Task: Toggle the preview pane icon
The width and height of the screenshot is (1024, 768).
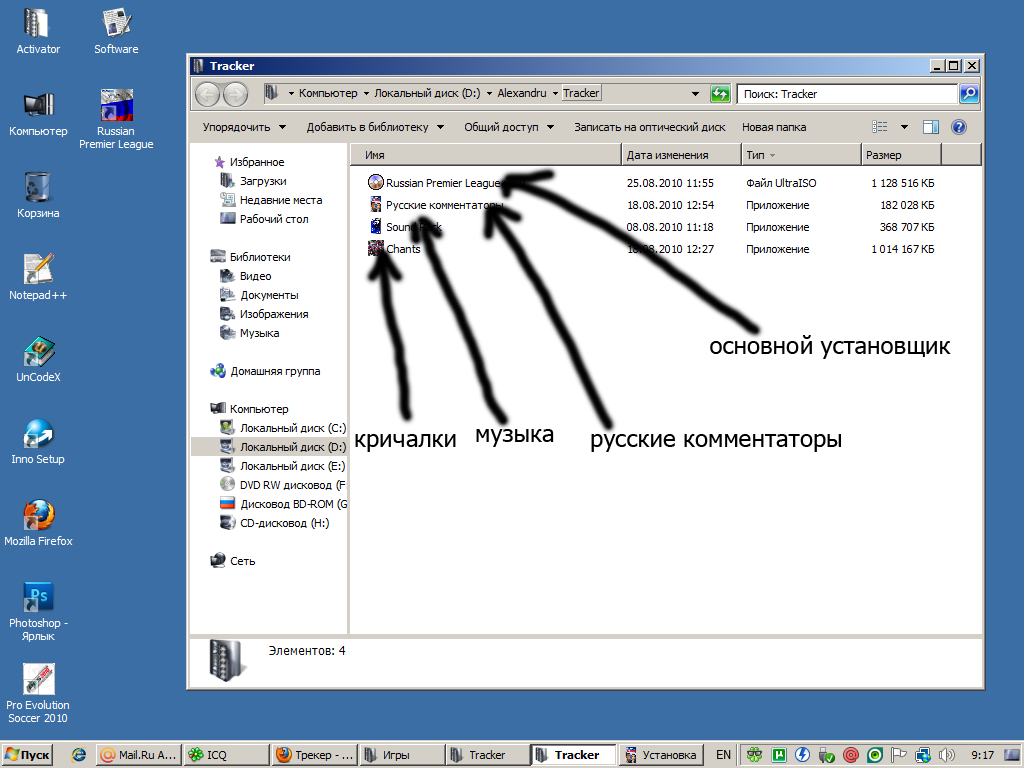Action: [931, 127]
